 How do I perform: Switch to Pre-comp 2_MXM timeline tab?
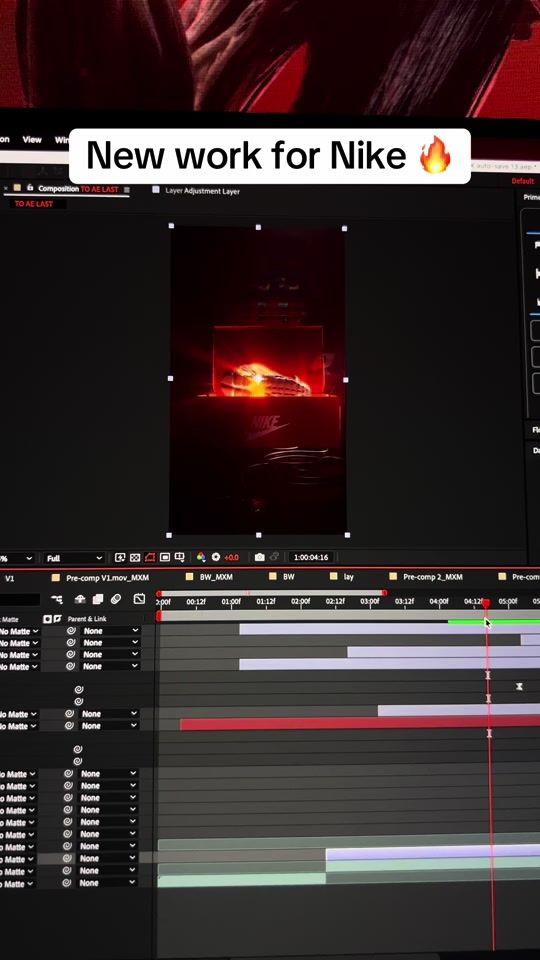pos(433,577)
